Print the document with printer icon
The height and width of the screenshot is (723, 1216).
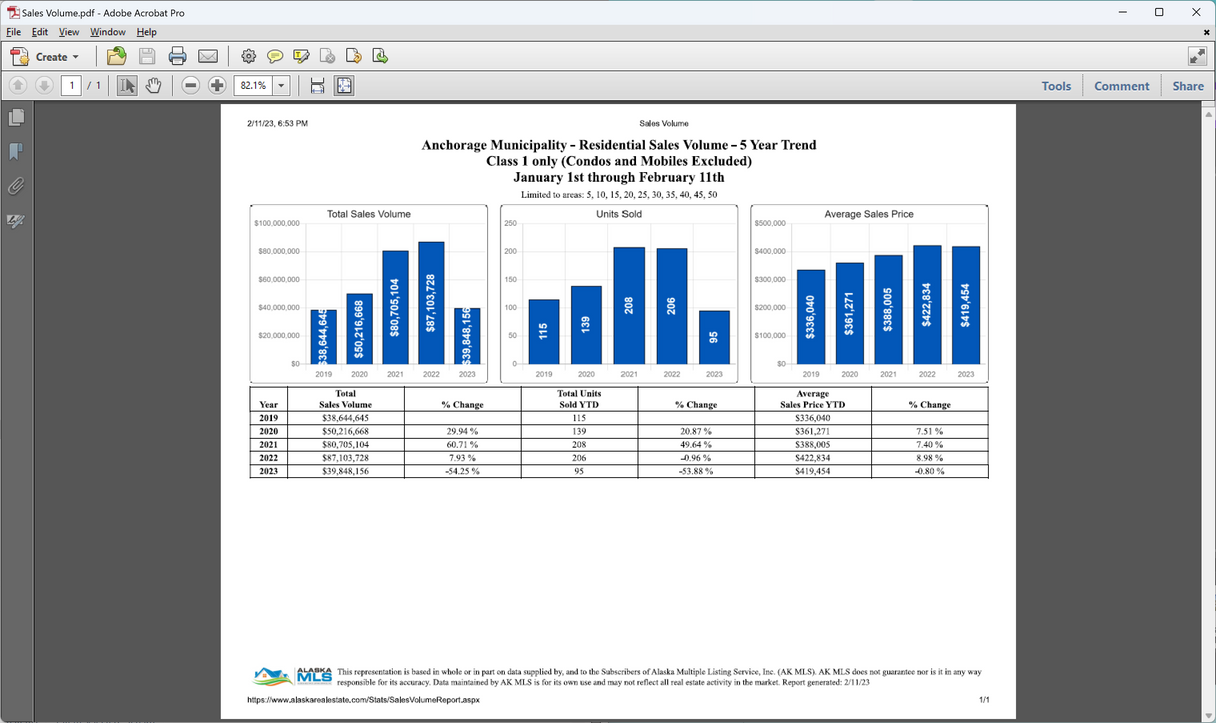tap(177, 57)
